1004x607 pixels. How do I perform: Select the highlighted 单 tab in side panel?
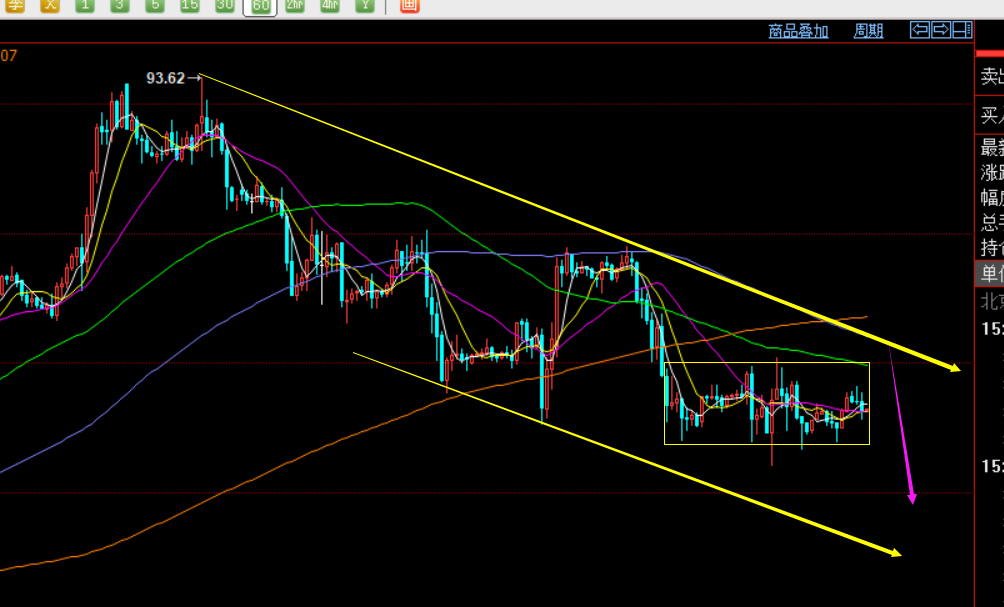(990, 274)
